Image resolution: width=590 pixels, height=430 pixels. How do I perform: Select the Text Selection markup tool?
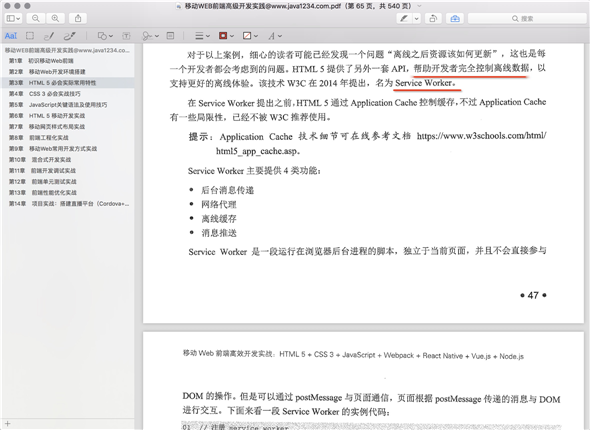point(11,36)
